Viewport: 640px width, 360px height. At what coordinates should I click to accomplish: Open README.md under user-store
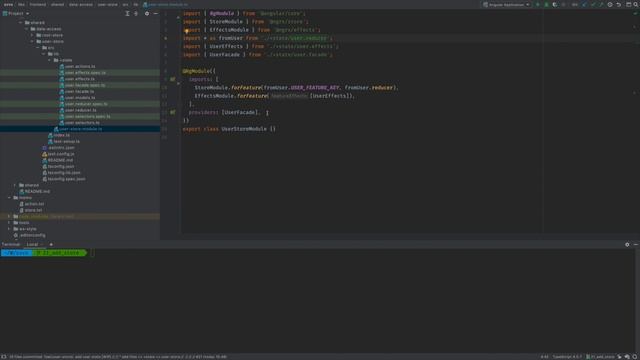point(58,160)
